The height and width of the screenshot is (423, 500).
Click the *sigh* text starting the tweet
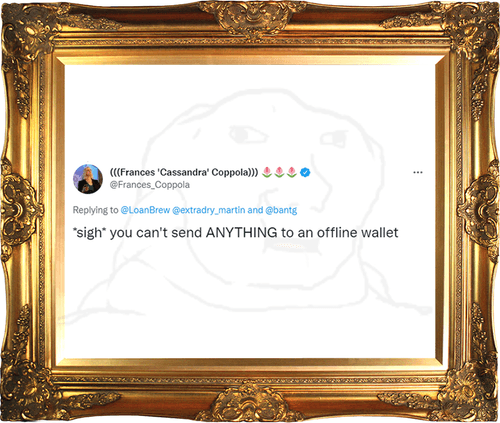(x=90, y=233)
